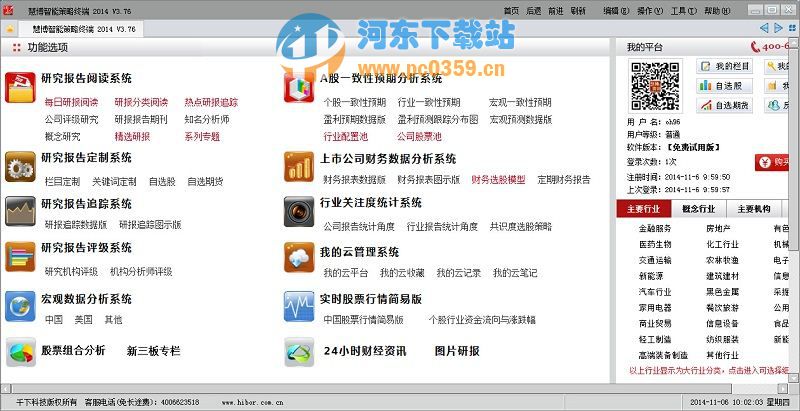
Task: Open 热点研报追踪 link
Action: tap(211, 102)
